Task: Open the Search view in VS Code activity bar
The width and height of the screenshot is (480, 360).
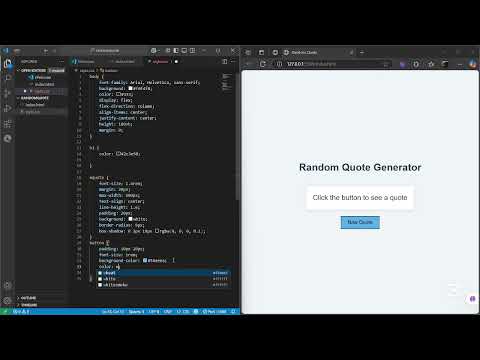Action: click(7, 78)
